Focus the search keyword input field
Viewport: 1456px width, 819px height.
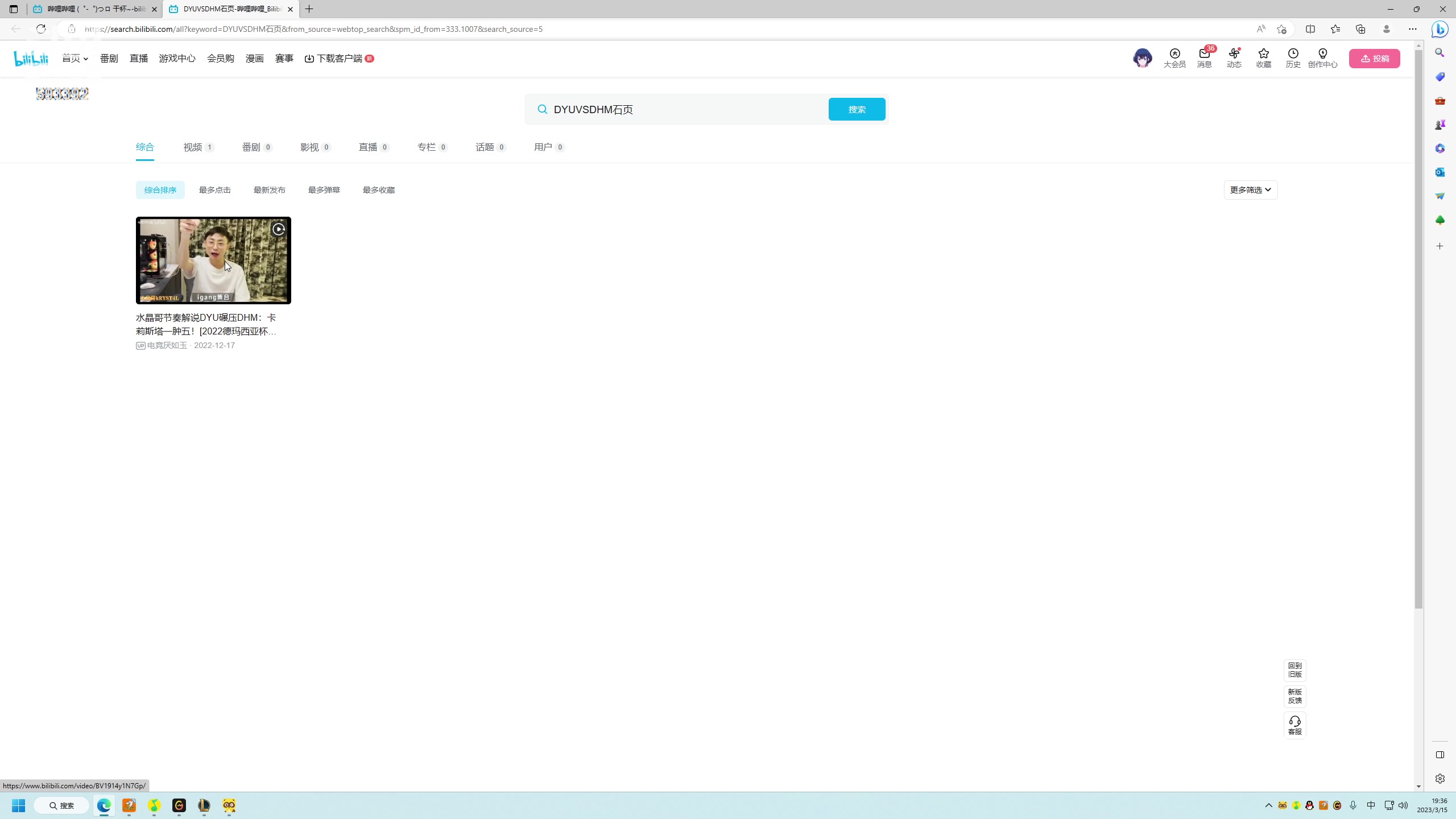[688, 109]
